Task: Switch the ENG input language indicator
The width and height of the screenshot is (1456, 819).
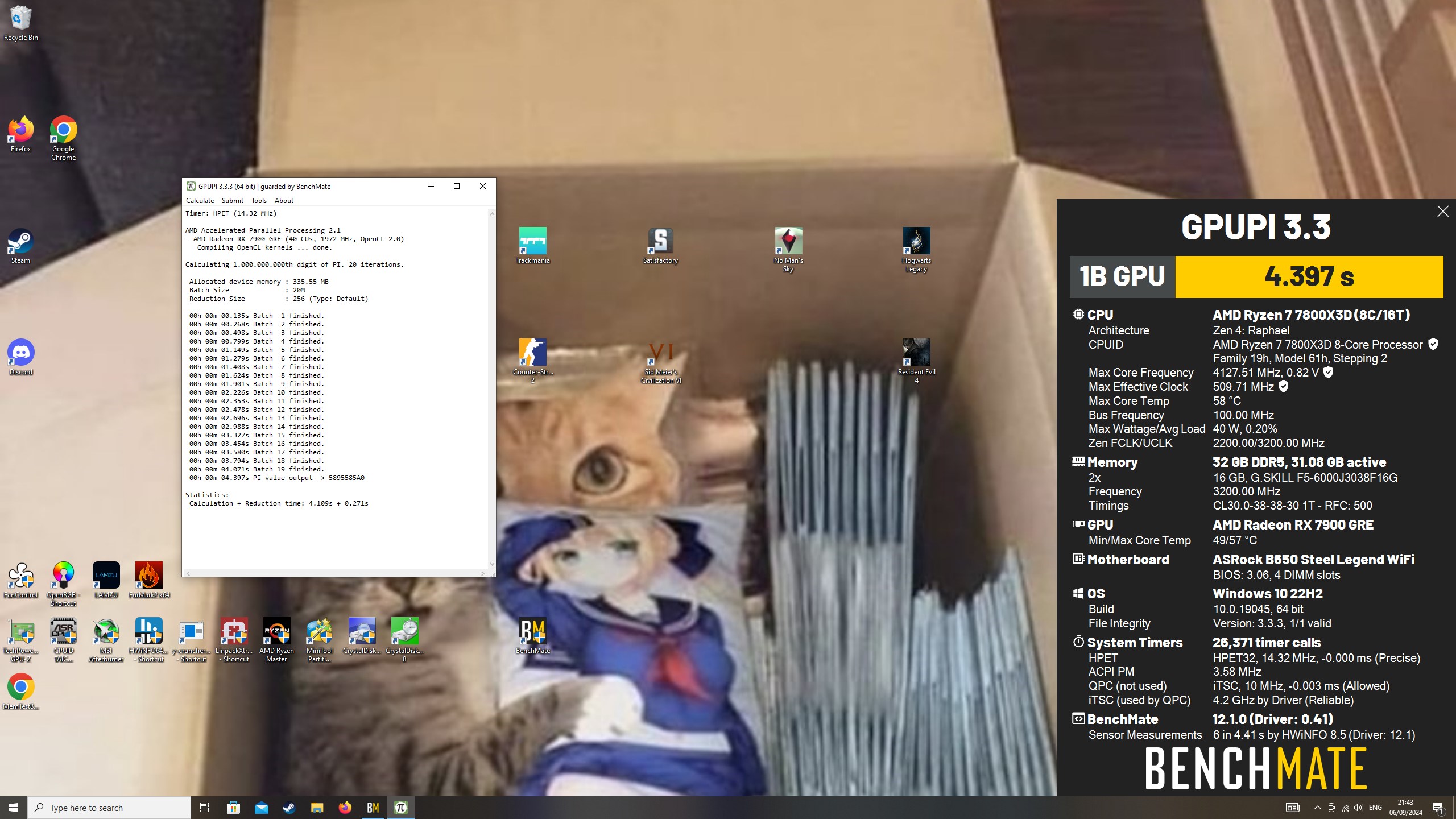Action: pos(1375,808)
